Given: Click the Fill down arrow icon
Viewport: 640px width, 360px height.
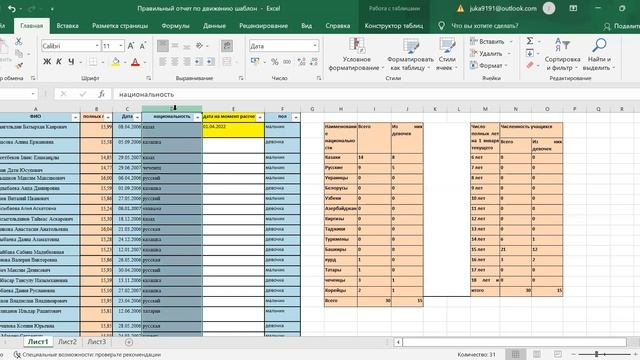Looking at the screenshot, I should click(x=530, y=53).
